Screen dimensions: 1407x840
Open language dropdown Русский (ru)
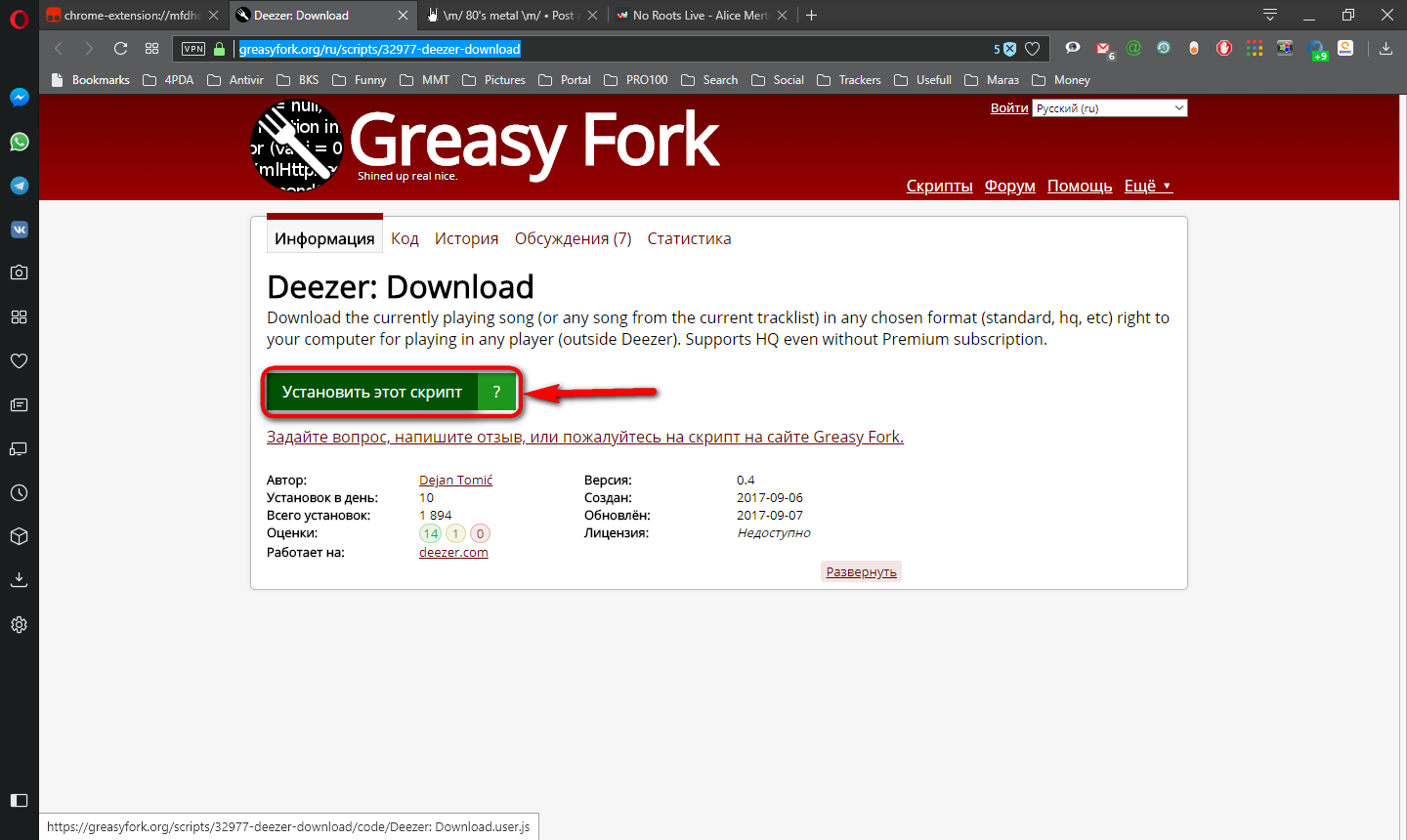coord(1110,108)
